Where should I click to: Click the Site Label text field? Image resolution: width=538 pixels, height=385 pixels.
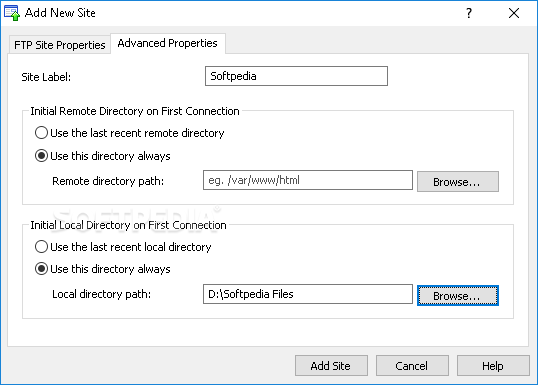(x=296, y=76)
